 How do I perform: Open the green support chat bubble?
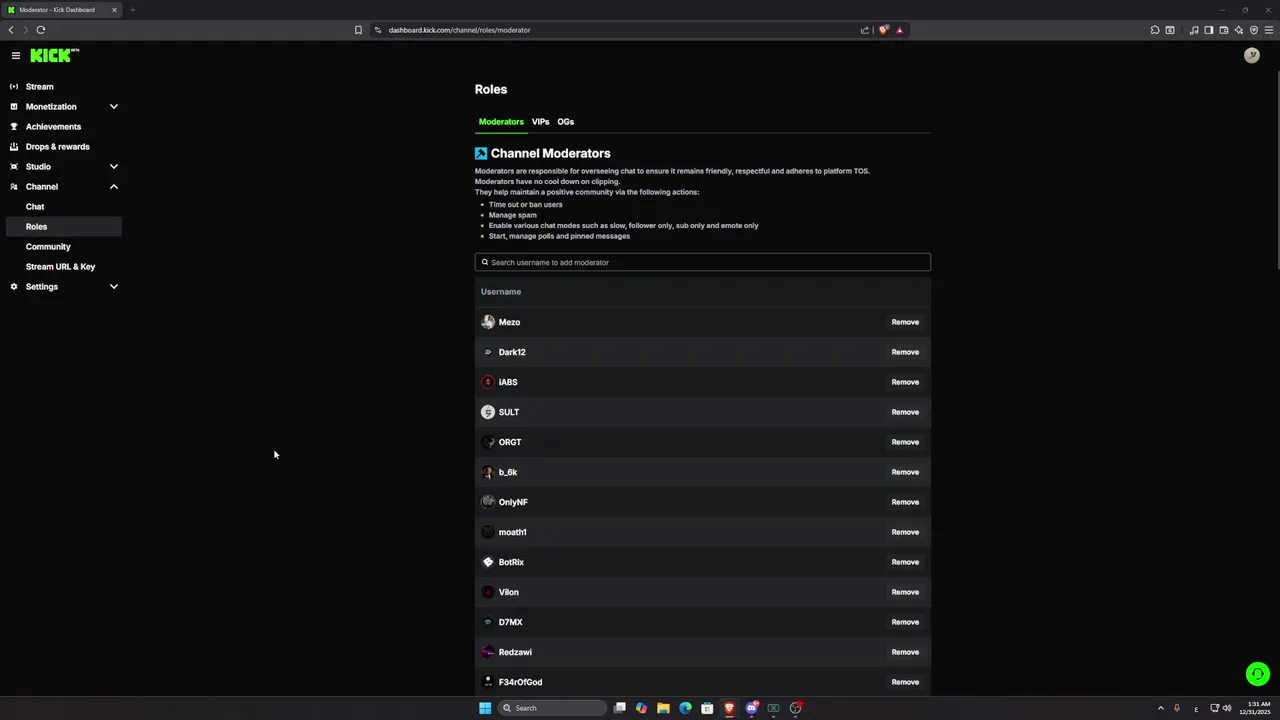(x=1258, y=674)
